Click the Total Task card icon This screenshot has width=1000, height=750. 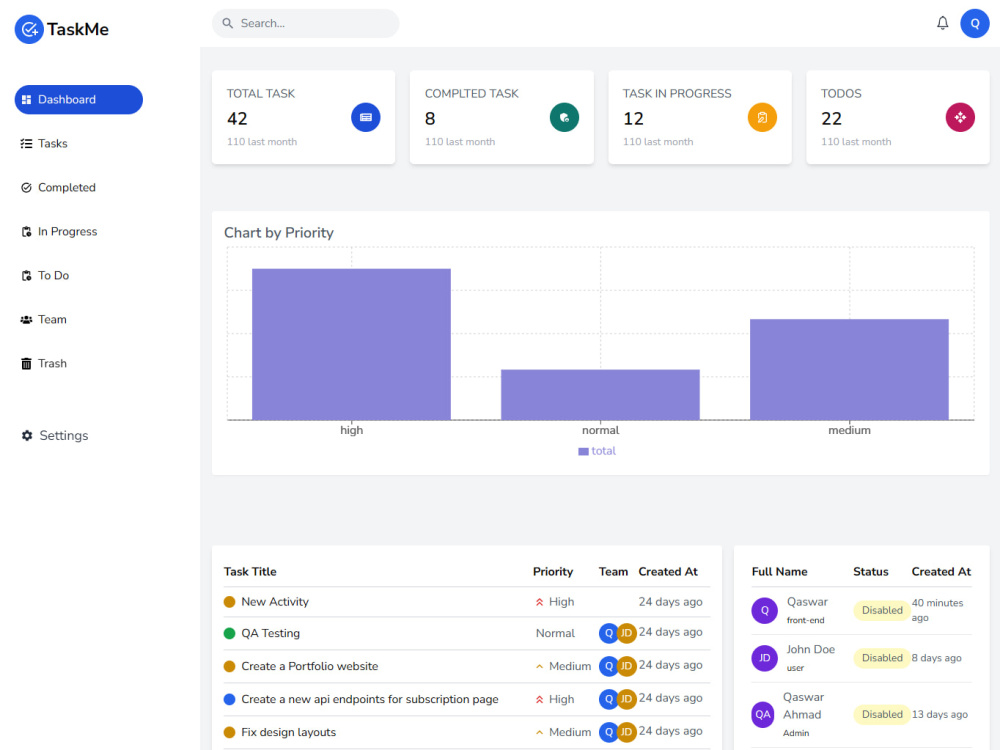click(x=366, y=117)
